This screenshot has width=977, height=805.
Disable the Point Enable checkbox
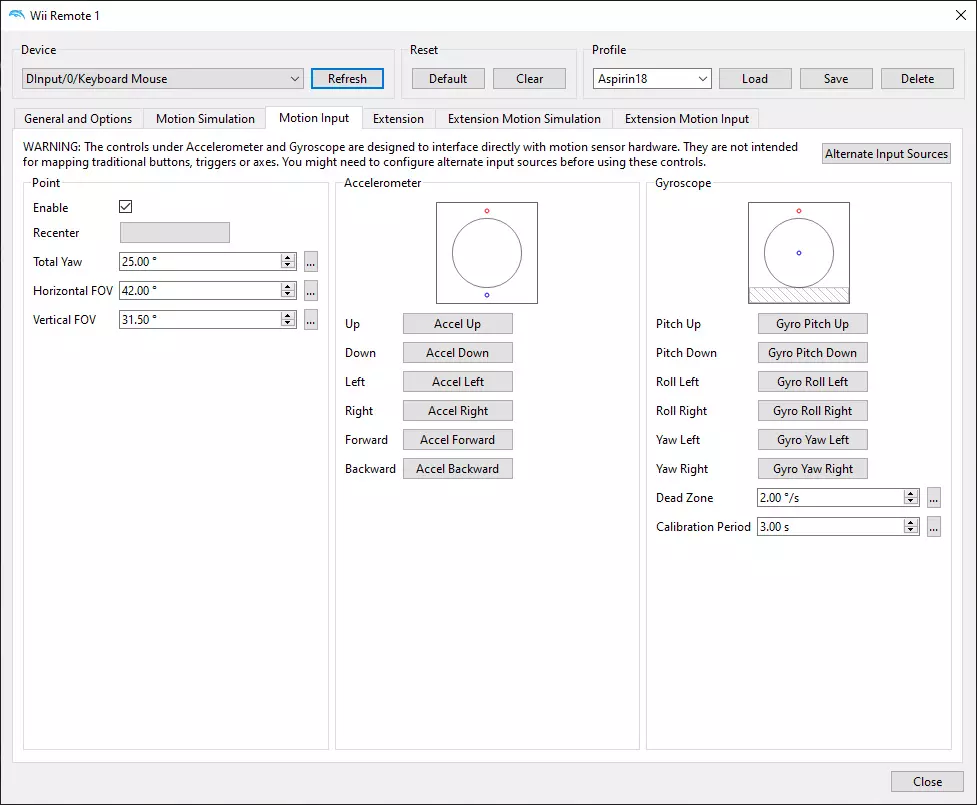(126, 207)
